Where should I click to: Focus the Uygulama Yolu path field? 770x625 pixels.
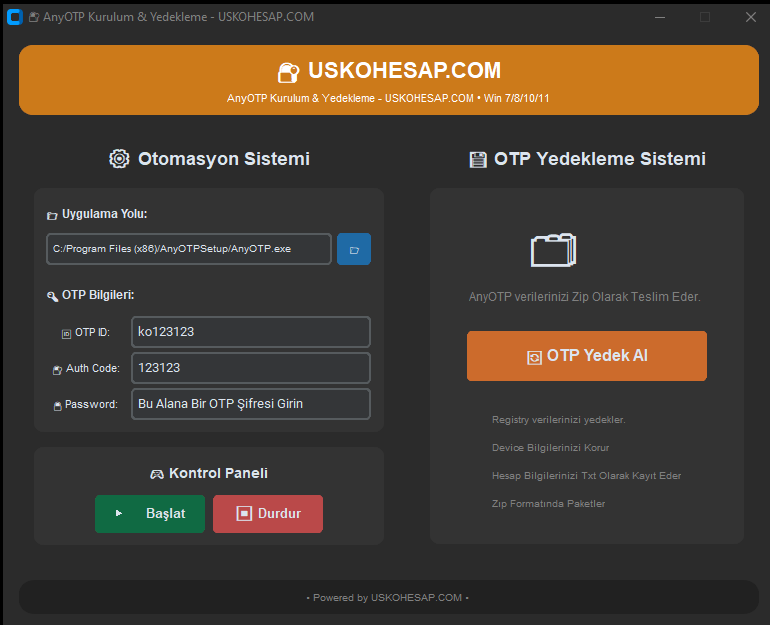[x=189, y=249]
